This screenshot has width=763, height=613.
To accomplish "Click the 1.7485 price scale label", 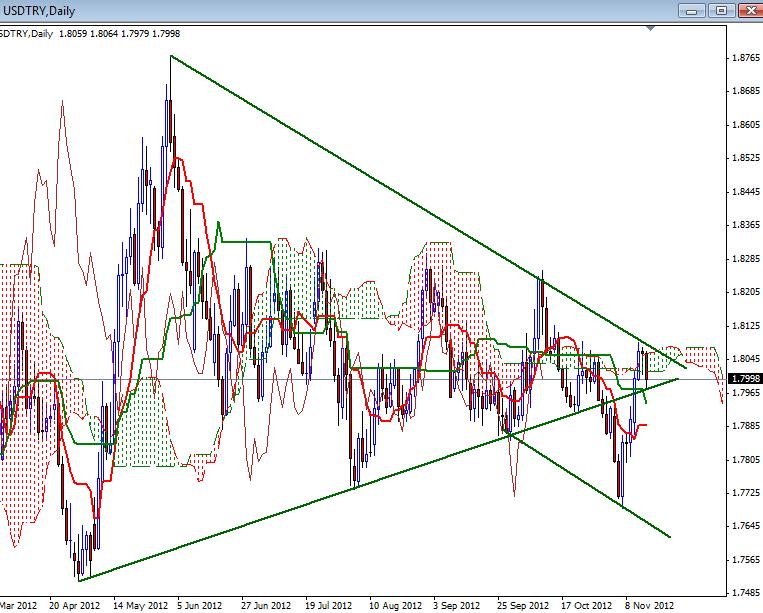I will pyautogui.click(x=746, y=593).
